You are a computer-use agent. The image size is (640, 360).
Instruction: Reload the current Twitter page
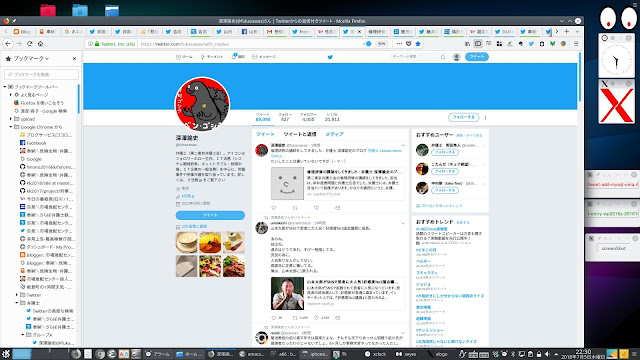[x=29, y=44]
